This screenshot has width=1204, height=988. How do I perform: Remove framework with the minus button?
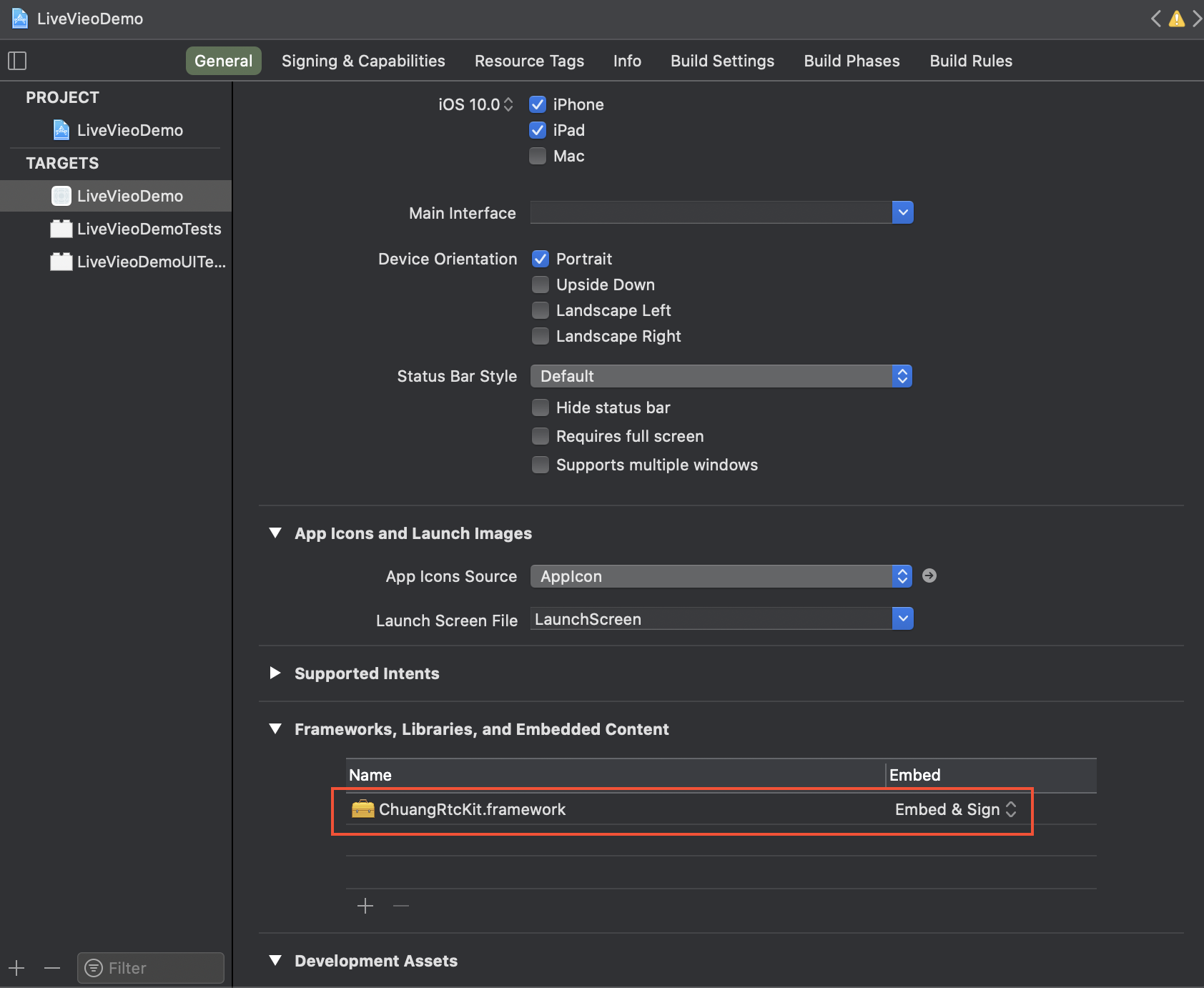[401, 906]
